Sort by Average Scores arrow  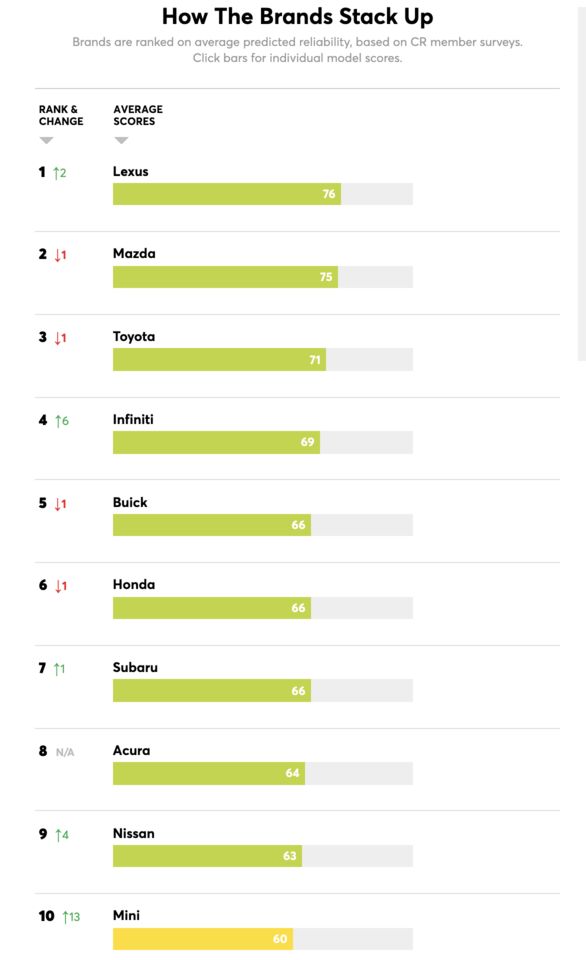coord(121,140)
